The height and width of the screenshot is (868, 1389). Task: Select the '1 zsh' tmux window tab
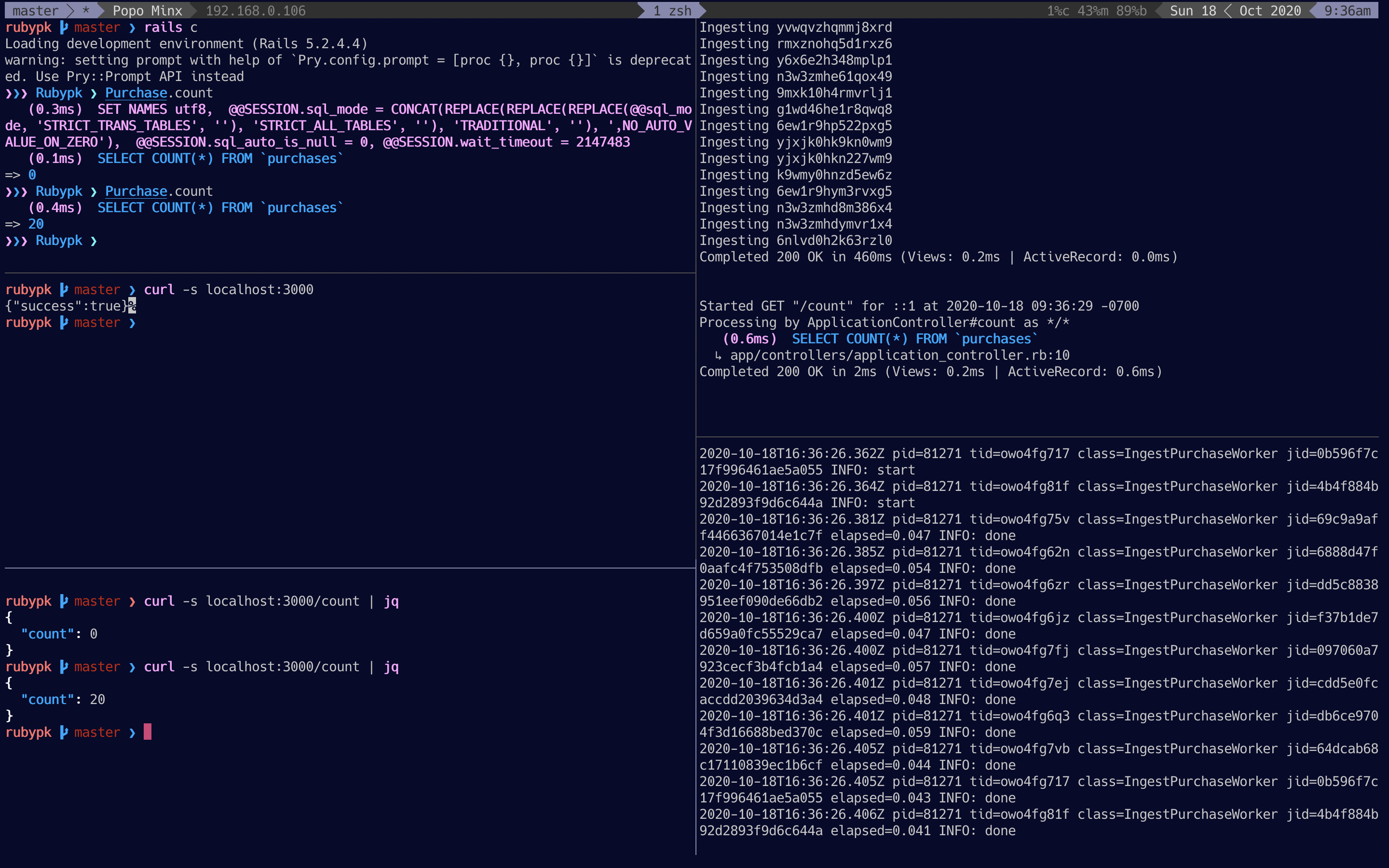[x=672, y=10]
